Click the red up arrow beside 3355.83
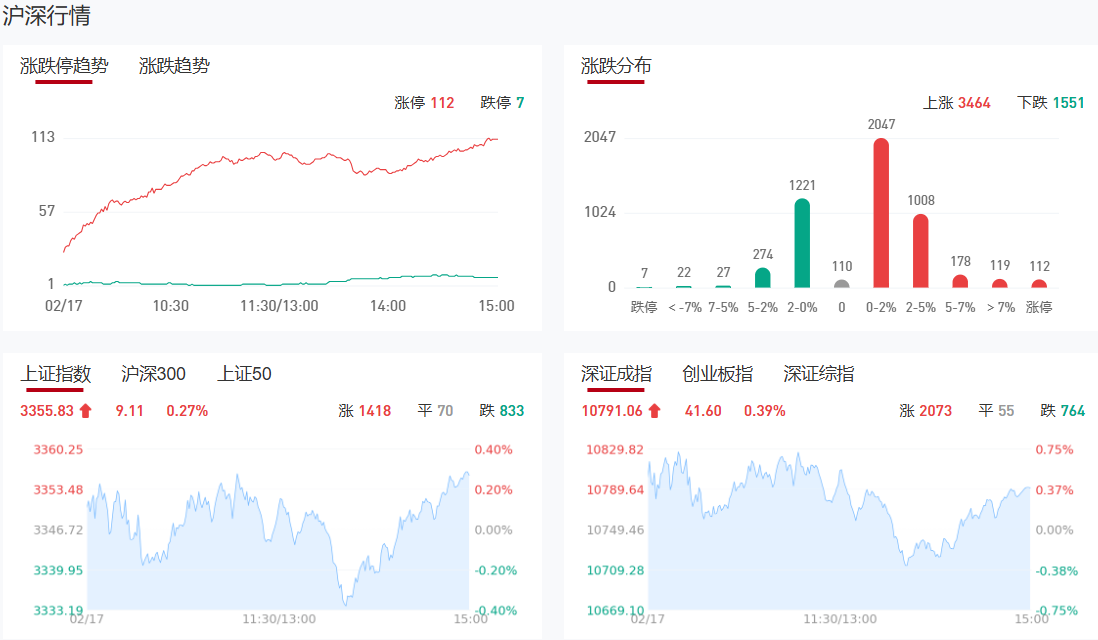The image size is (1098, 640). (85, 410)
